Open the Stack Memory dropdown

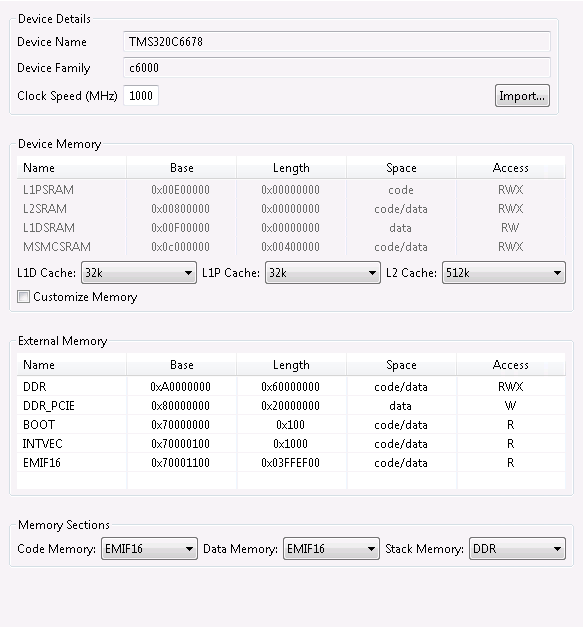point(517,549)
